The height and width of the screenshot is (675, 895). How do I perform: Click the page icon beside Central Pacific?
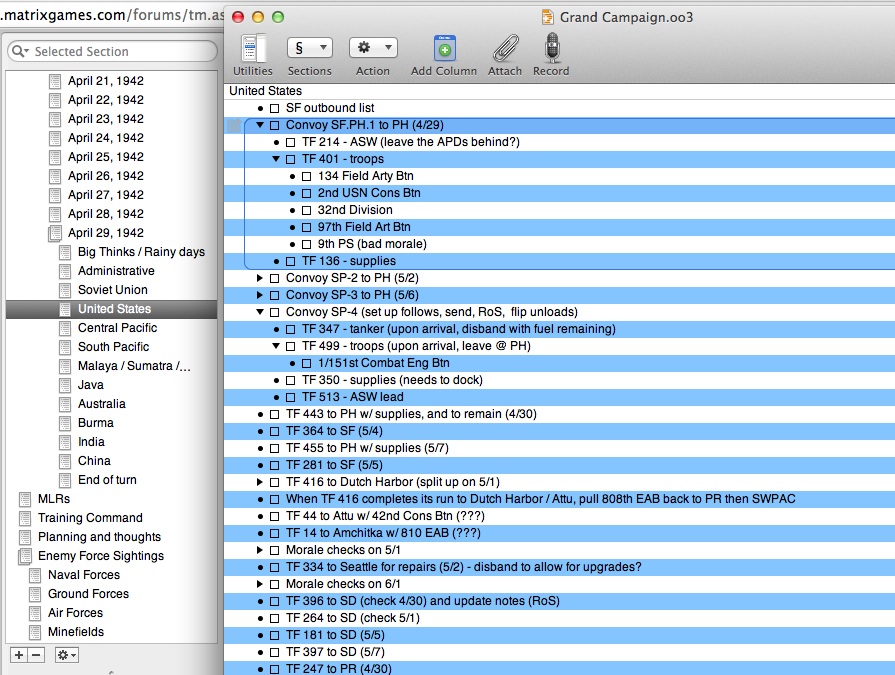point(65,328)
